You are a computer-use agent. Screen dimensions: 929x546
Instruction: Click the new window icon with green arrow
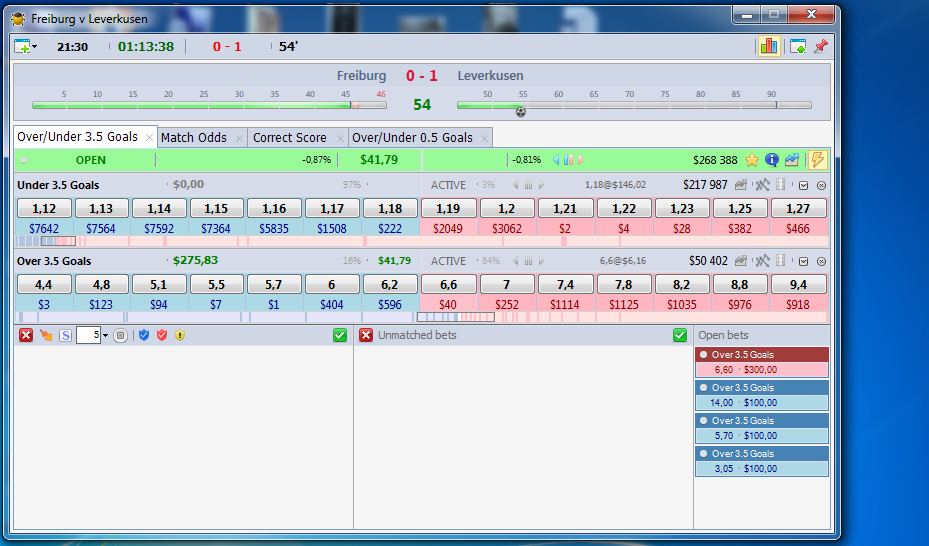797,47
